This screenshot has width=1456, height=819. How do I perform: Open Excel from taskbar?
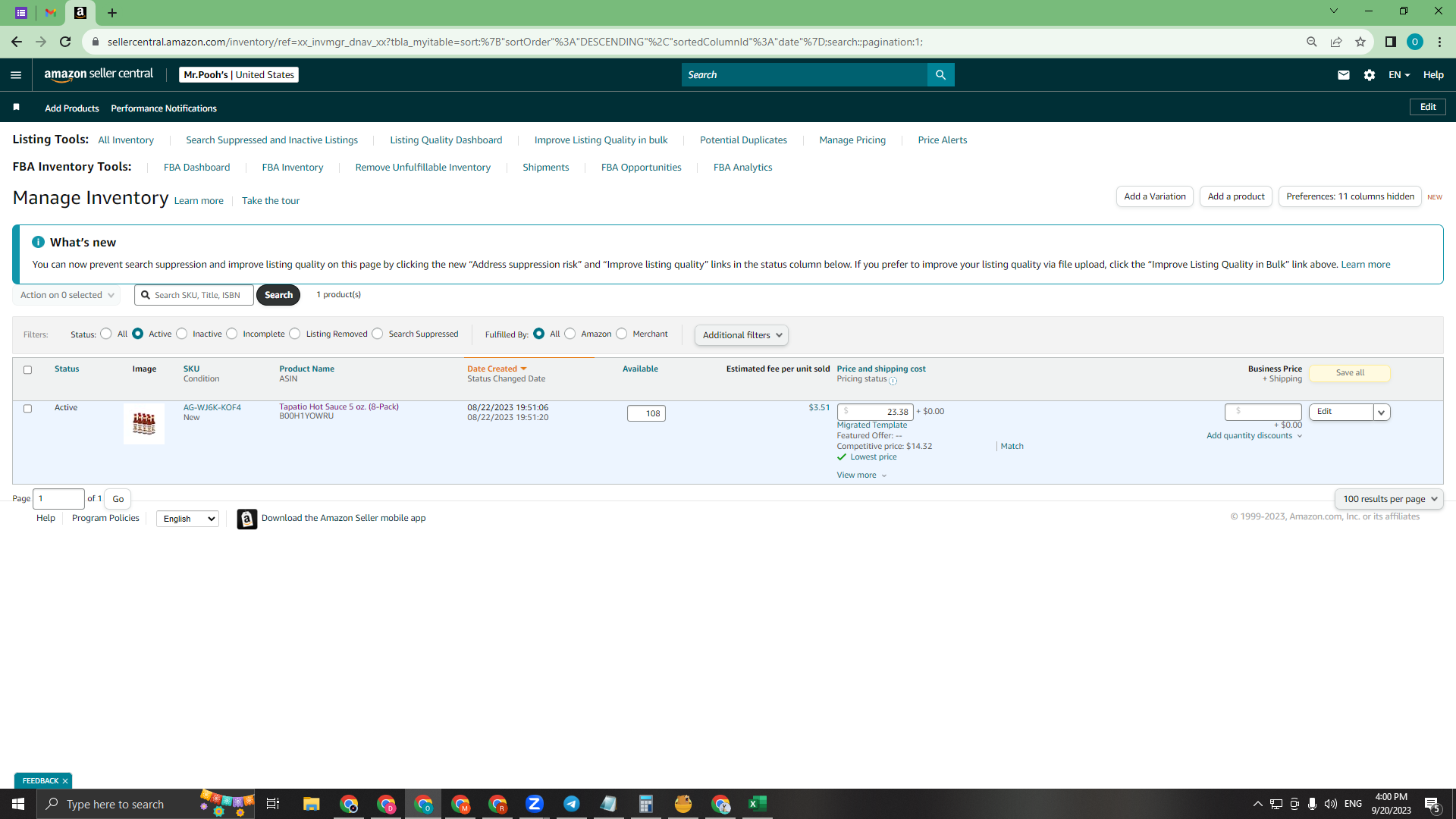[x=758, y=804]
